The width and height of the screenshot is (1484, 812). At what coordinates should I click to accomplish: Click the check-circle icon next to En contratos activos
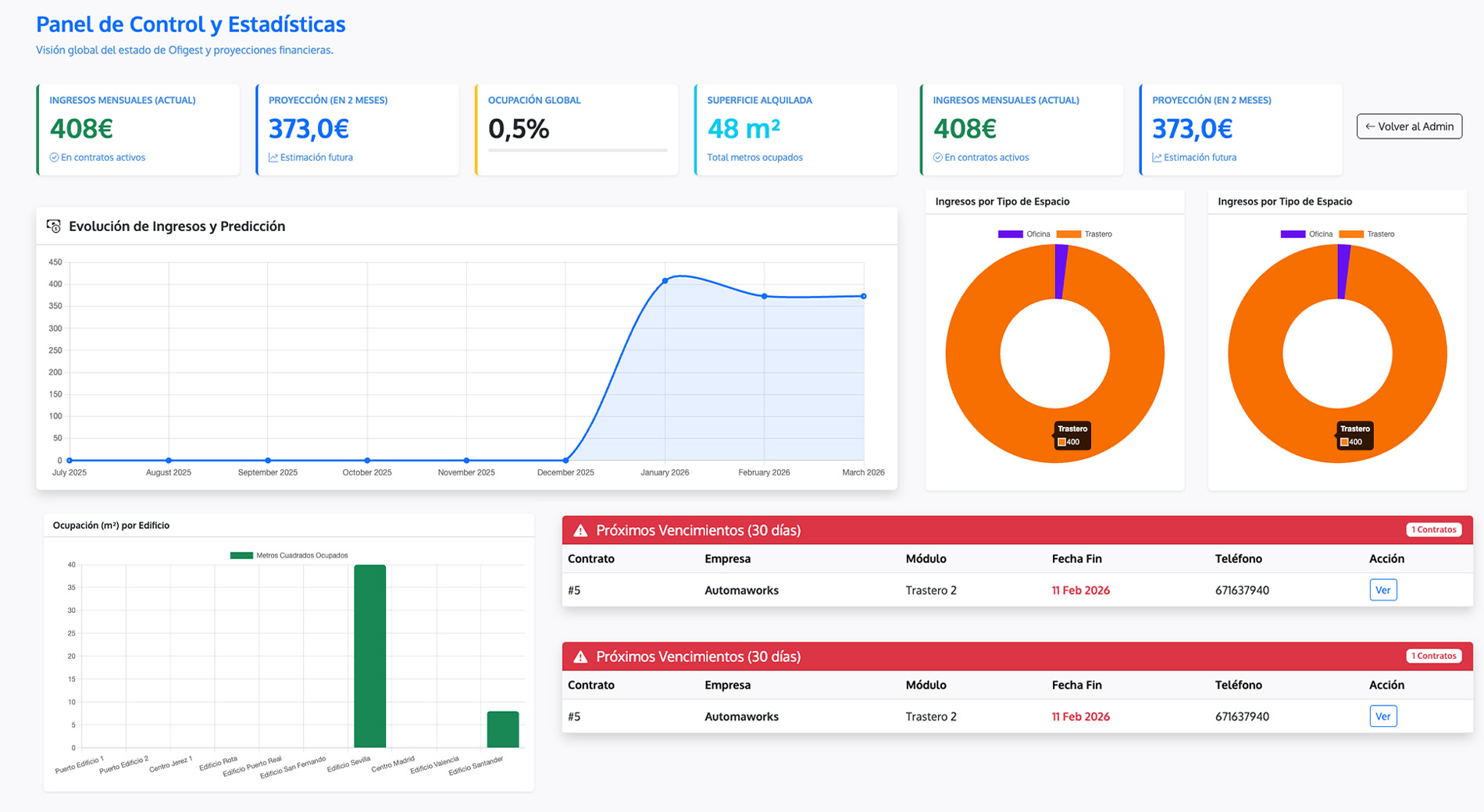click(55, 157)
